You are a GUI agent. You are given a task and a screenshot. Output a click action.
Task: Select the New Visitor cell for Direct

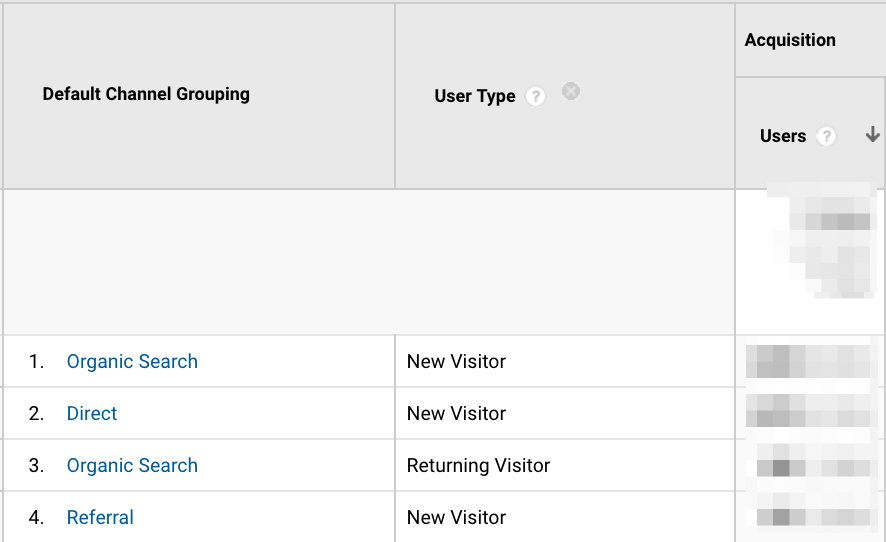point(456,414)
